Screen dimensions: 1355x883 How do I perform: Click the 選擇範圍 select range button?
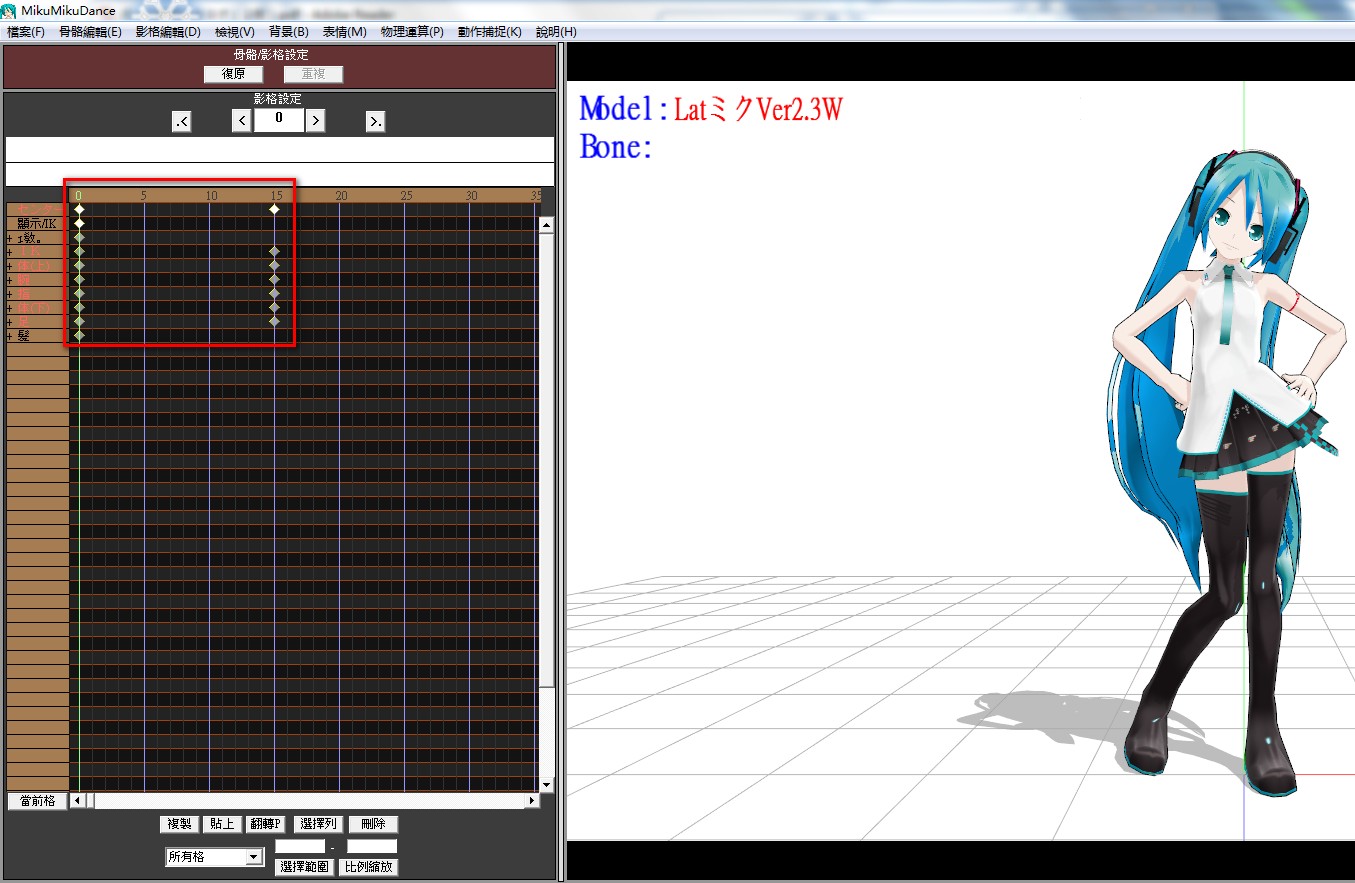coord(304,867)
